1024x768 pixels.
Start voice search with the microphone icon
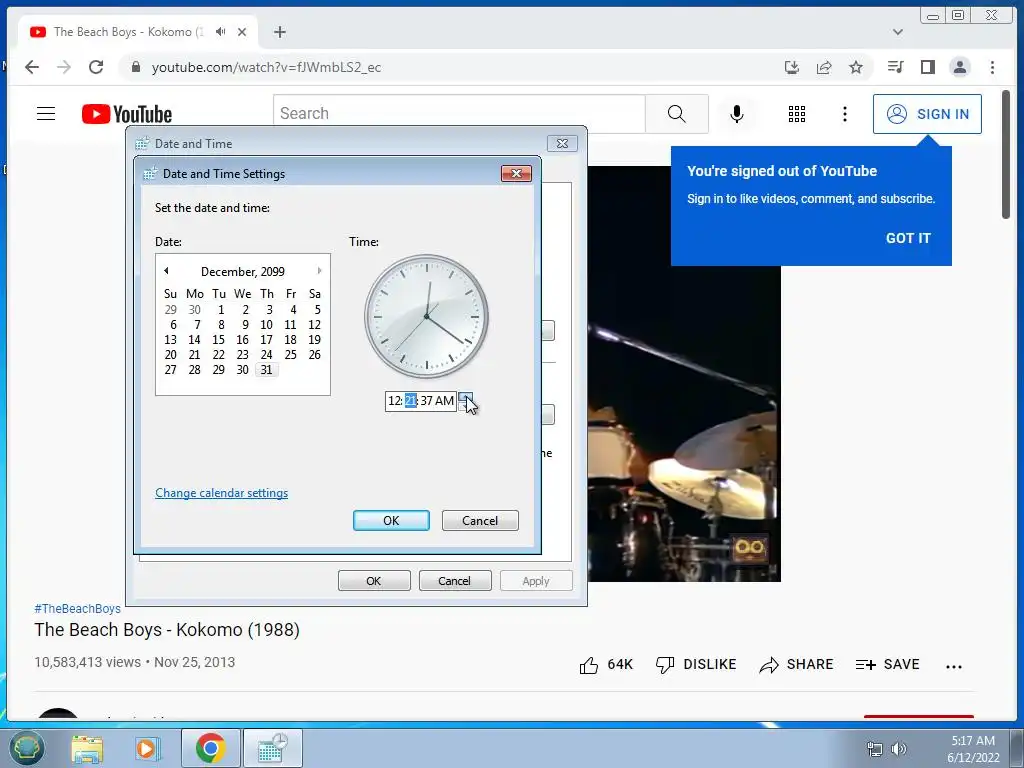pos(737,114)
